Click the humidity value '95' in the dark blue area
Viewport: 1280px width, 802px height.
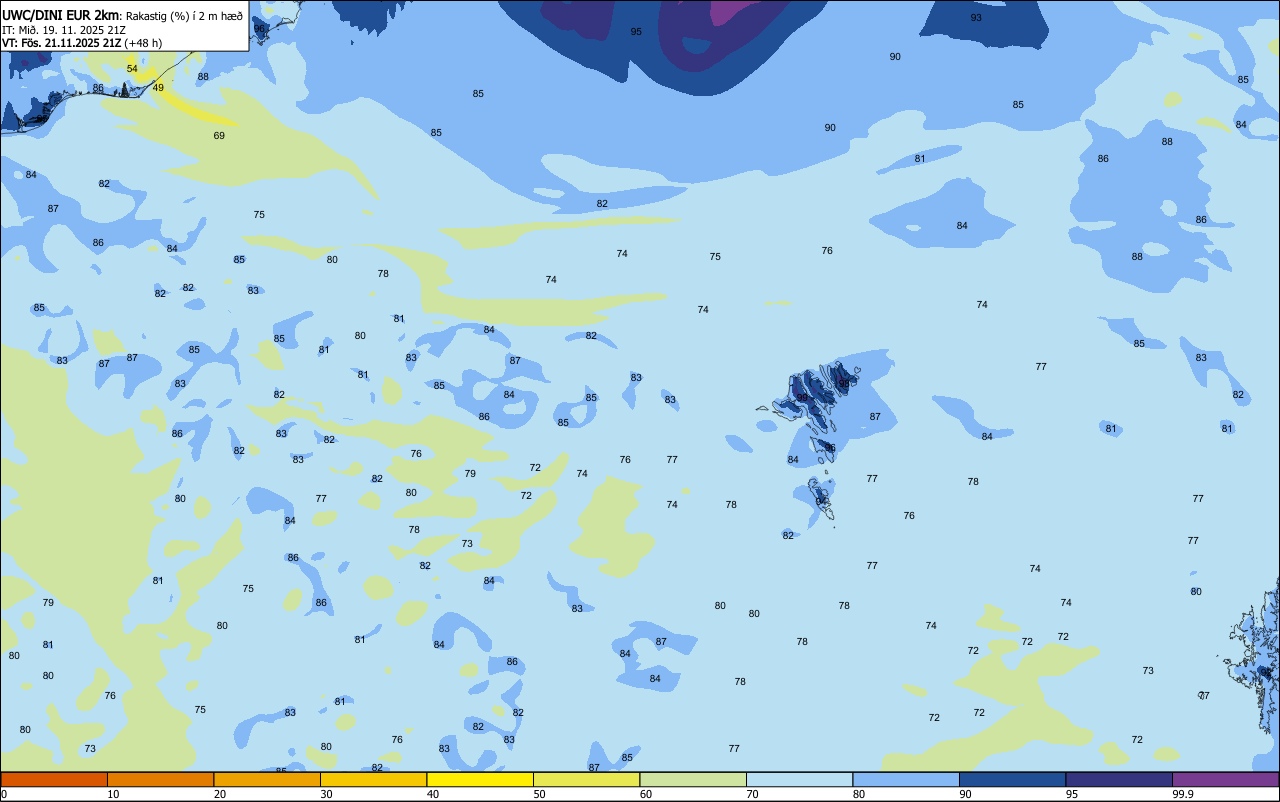[x=636, y=32]
